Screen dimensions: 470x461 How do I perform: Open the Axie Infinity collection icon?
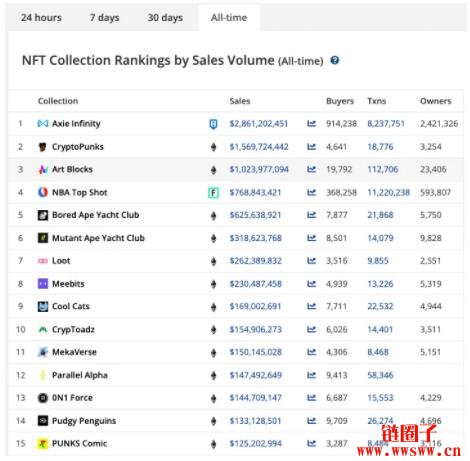tap(43, 124)
